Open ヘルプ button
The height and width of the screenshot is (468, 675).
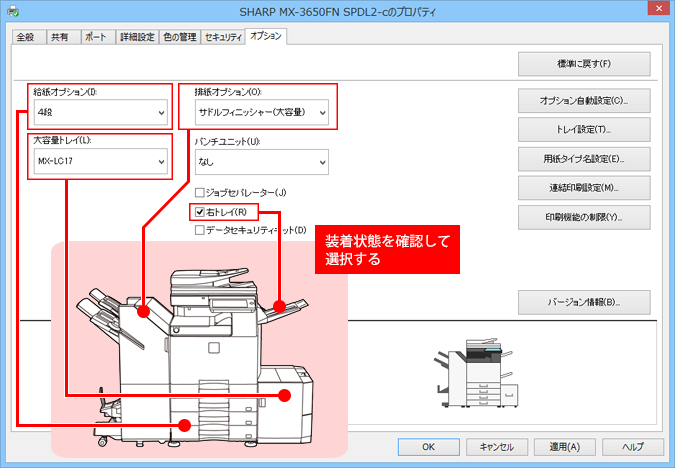[x=633, y=447]
